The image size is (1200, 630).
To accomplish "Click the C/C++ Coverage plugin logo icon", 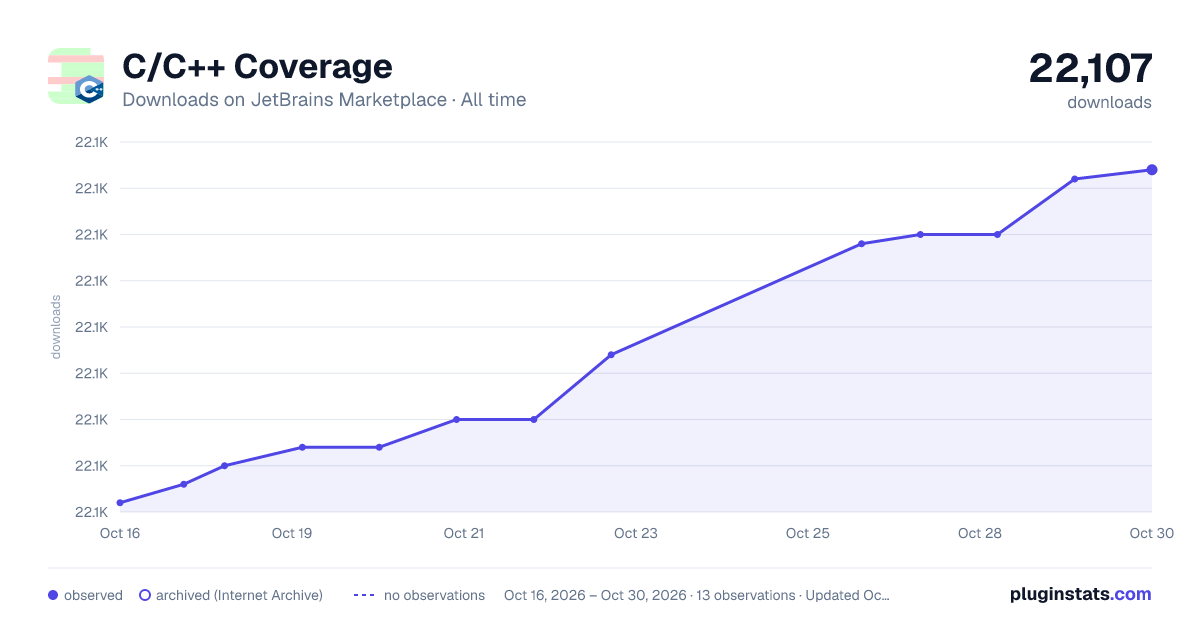I will pos(76,76).
